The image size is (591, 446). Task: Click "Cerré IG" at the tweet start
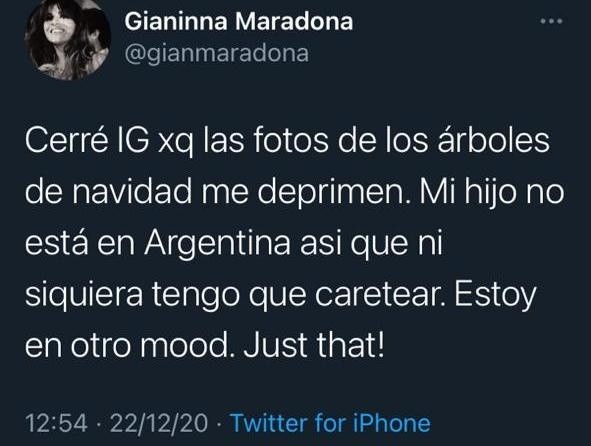87,141
